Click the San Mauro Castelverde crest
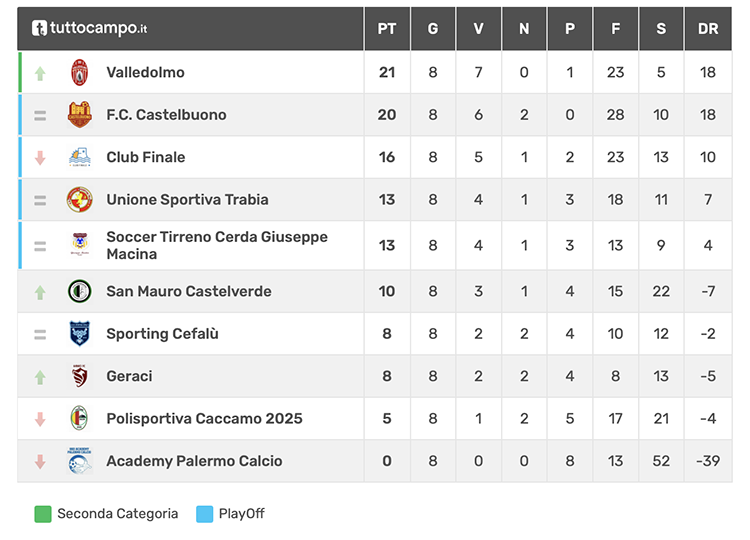750x540 pixels. (79, 291)
